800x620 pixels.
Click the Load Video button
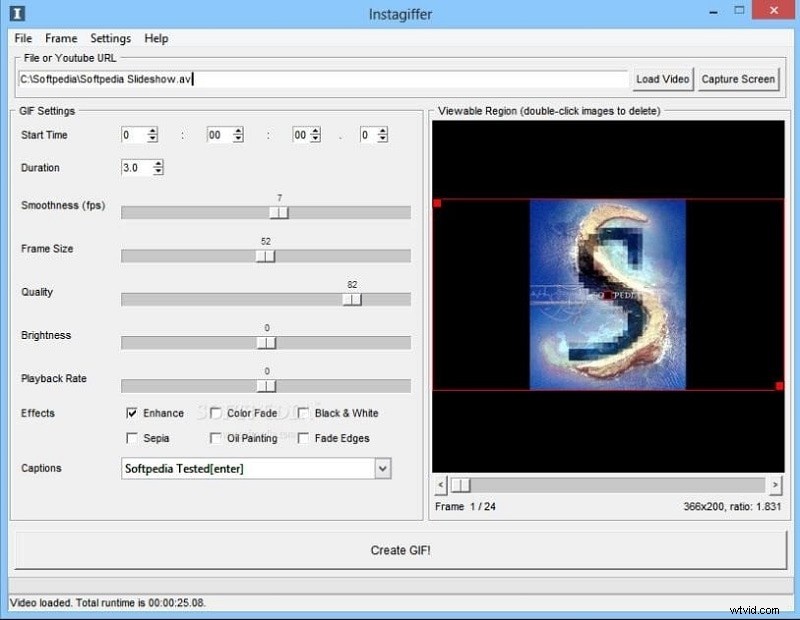[661, 79]
